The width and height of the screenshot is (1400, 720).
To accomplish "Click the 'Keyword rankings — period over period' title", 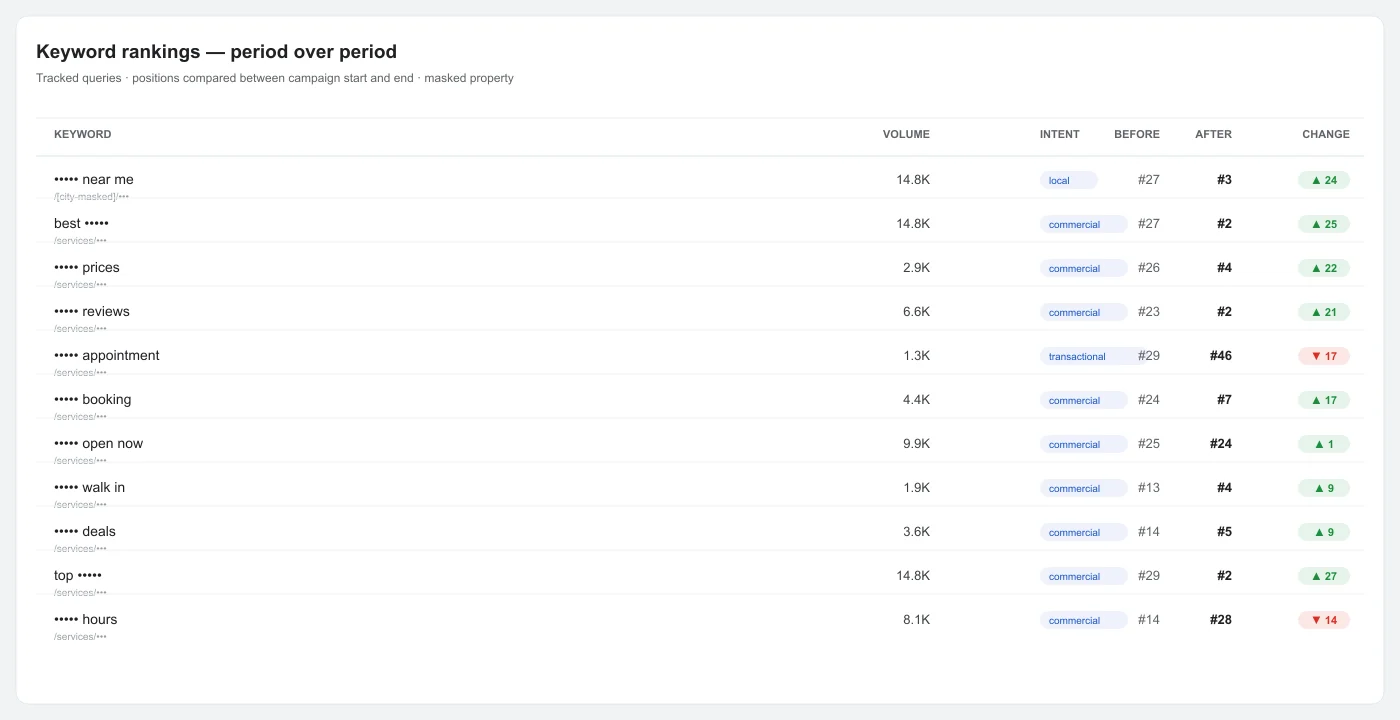I will [x=216, y=52].
